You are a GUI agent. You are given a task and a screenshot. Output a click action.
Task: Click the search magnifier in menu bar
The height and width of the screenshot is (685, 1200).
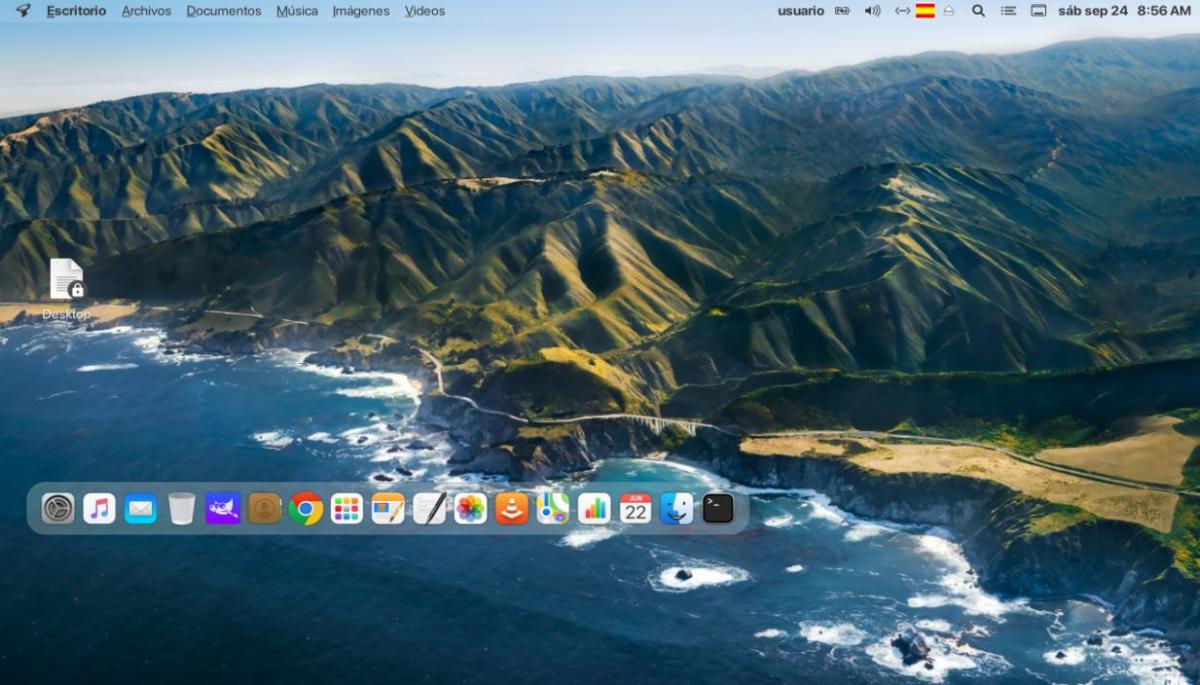pos(978,11)
